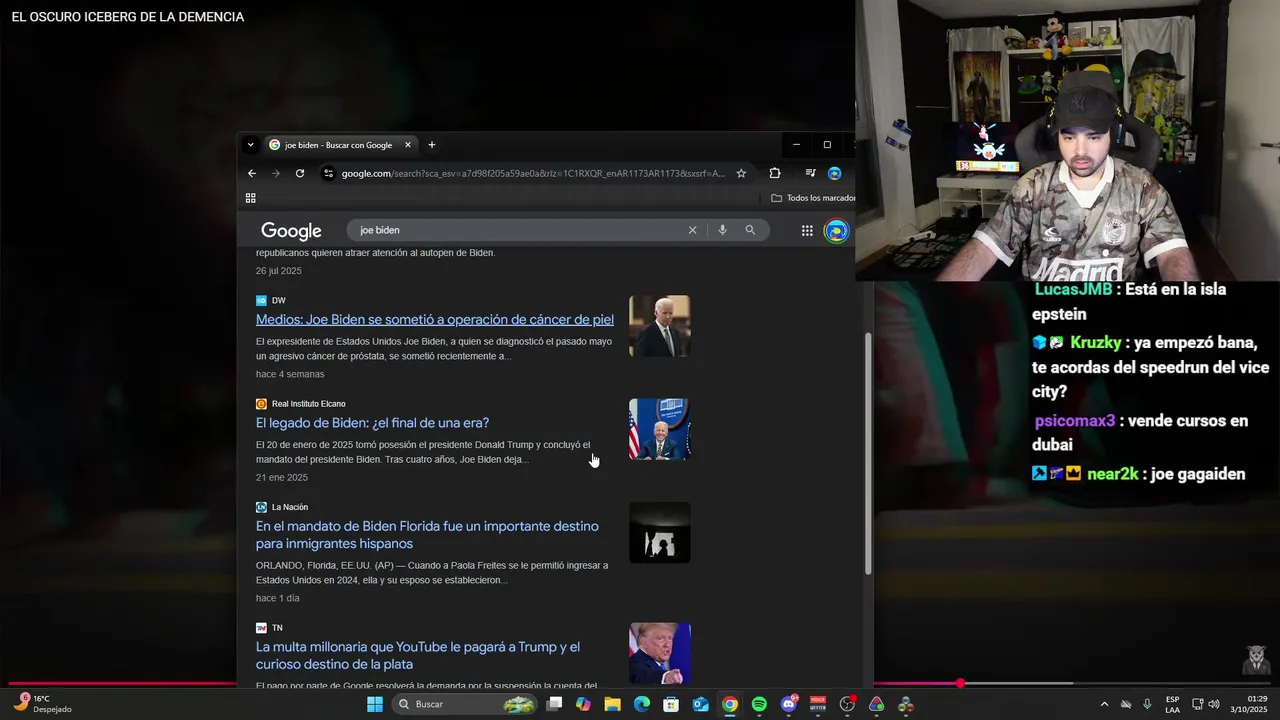Screen dimensions: 1280x720
Task: Click near2k username in chat
Action: [x=1113, y=474]
